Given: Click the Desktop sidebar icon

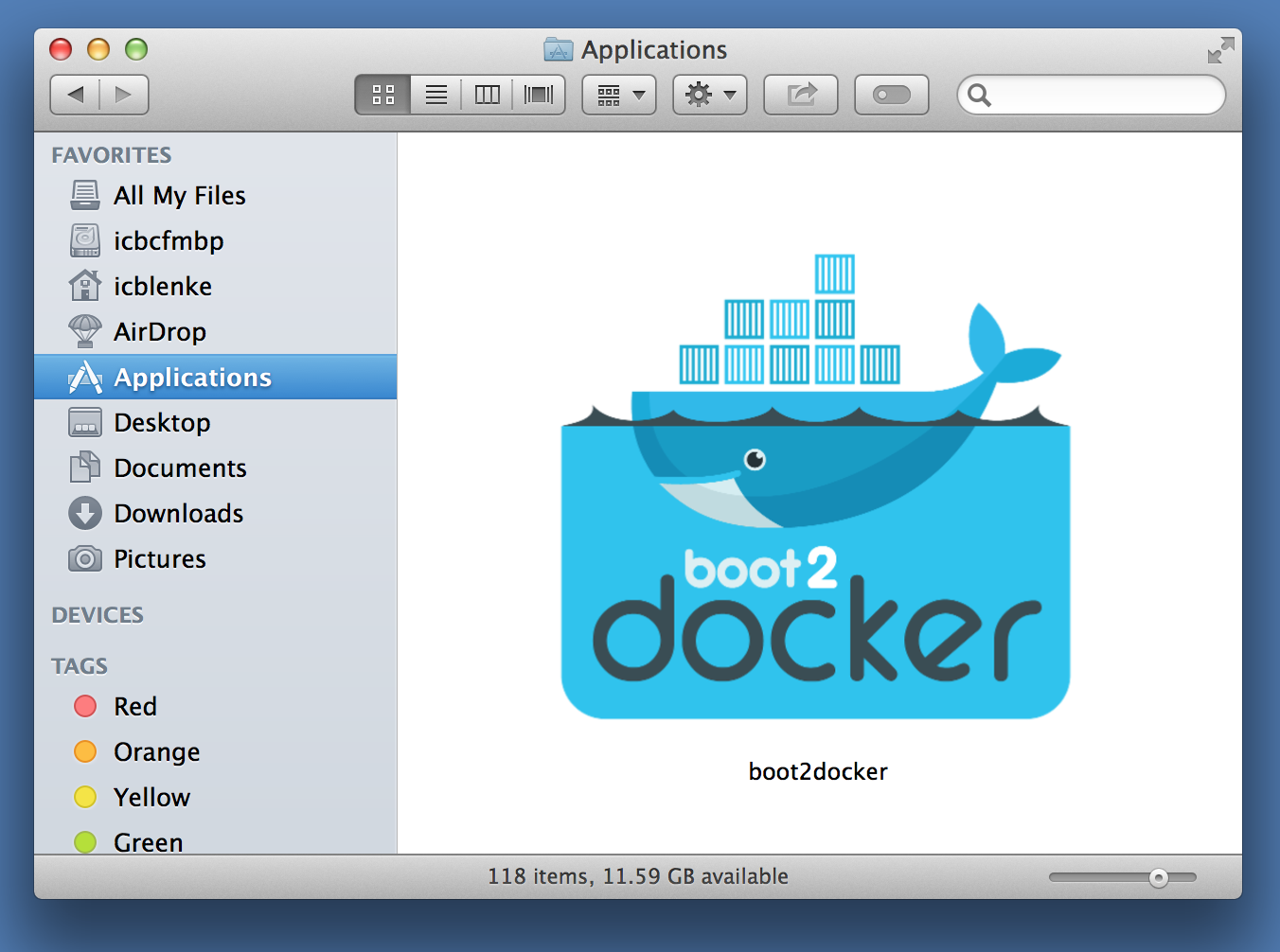Looking at the screenshot, I should 85,422.
